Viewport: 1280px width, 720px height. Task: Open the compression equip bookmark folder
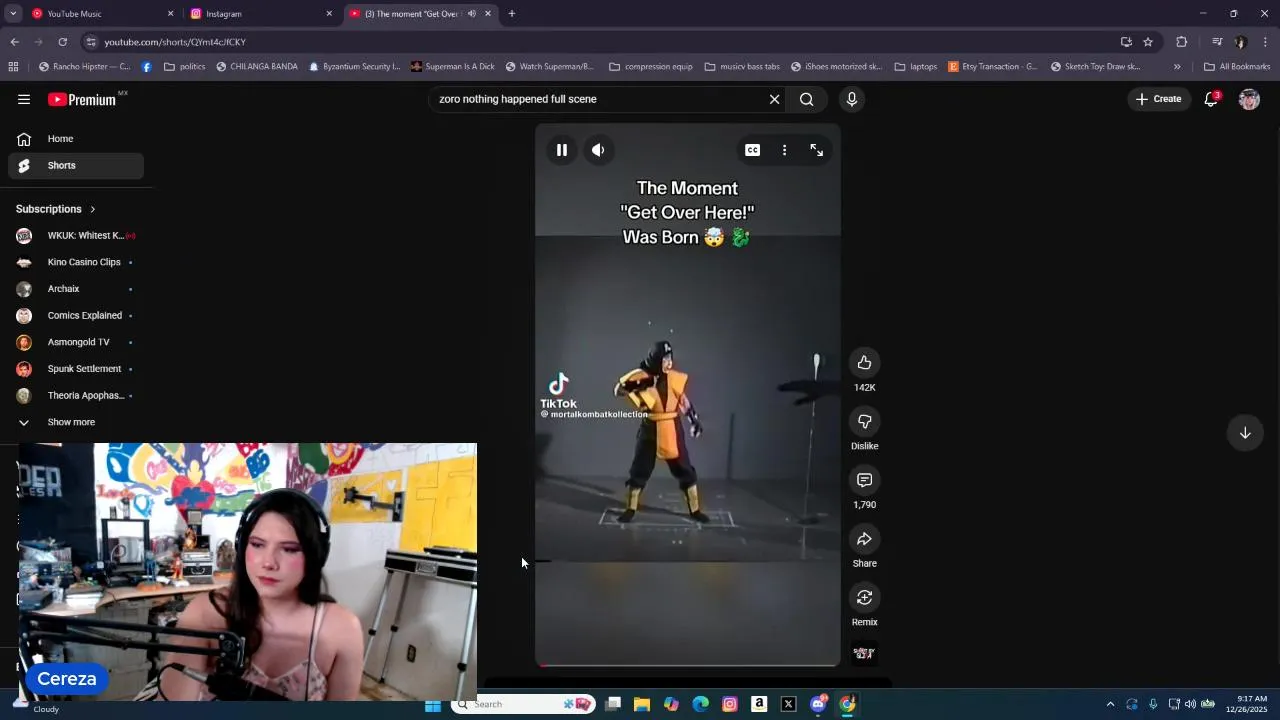point(650,67)
